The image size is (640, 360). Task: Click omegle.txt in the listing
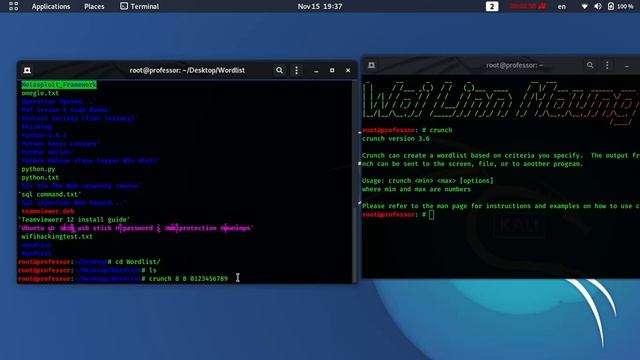[40, 93]
